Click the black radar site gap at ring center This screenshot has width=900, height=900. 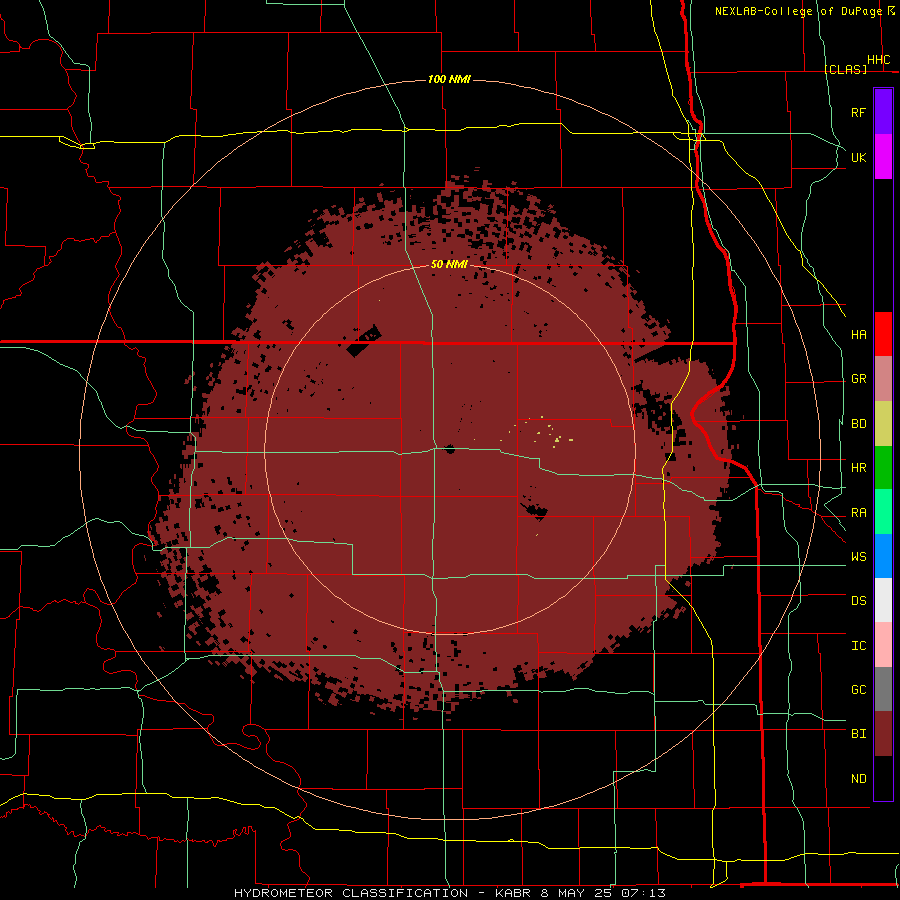(x=449, y=449)
